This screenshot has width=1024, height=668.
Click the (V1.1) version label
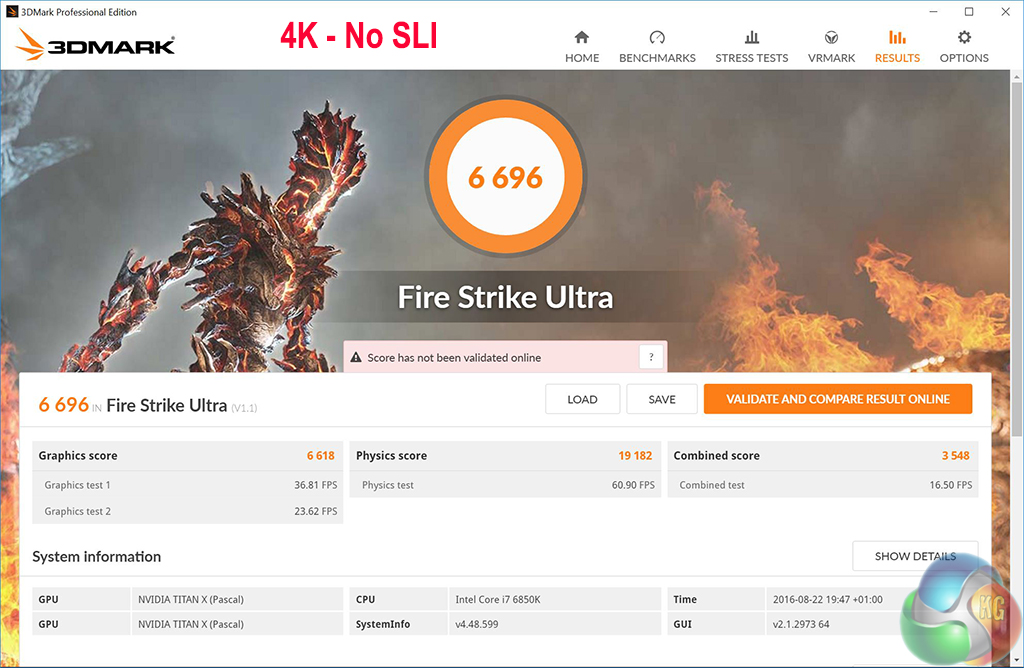[244, 408]
